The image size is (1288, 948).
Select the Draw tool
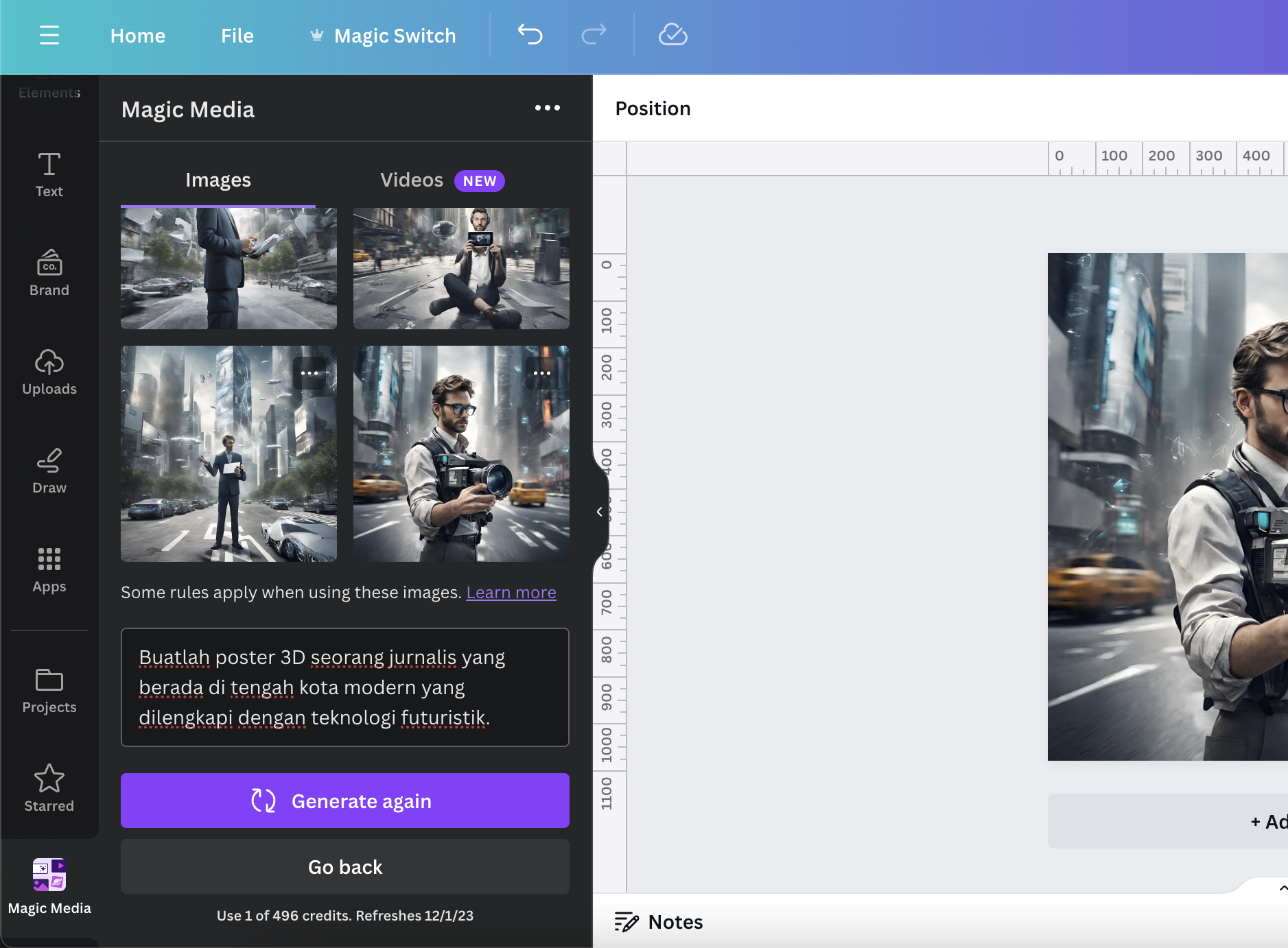coord(49,471)
